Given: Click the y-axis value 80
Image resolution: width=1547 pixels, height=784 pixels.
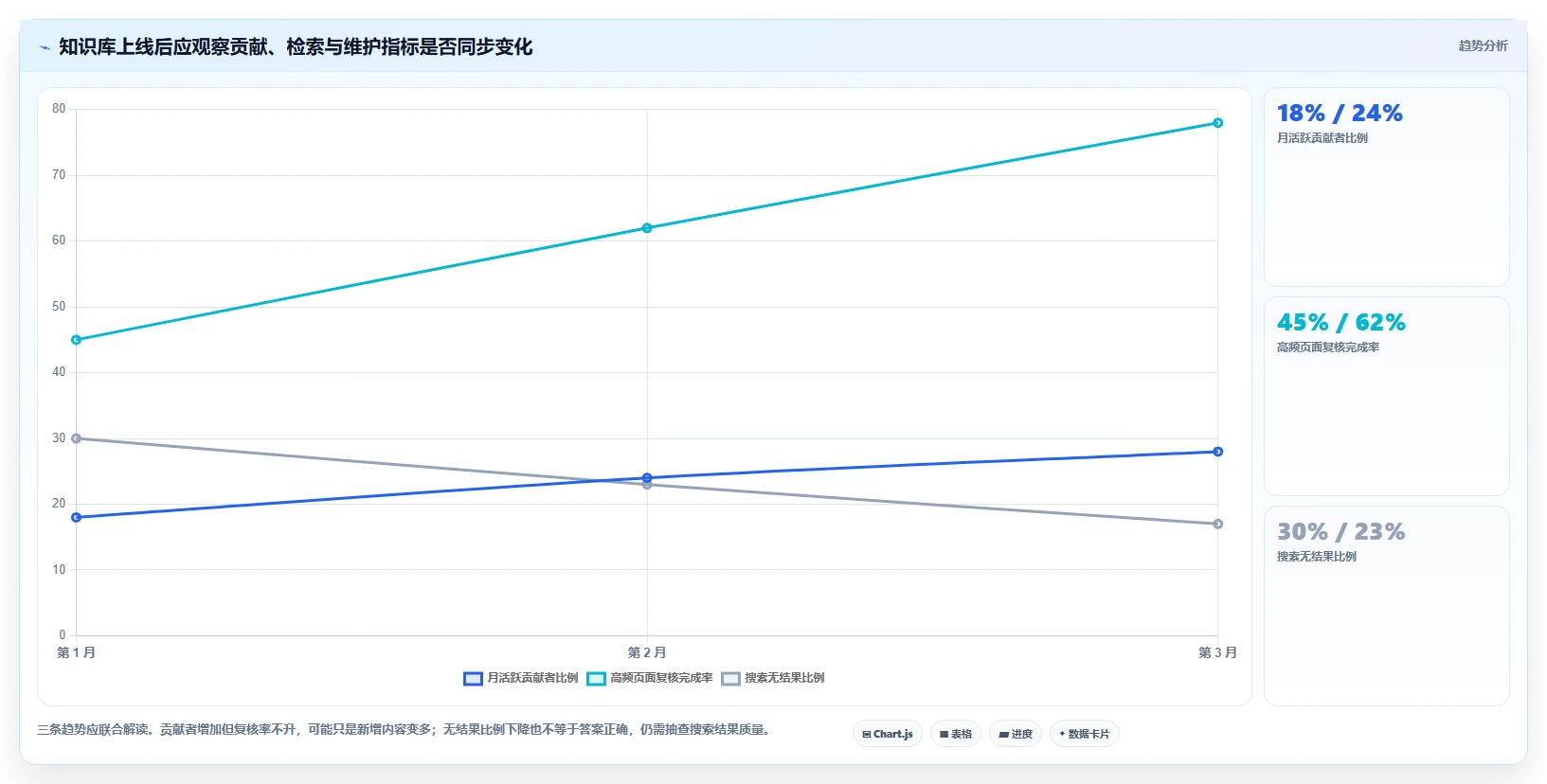Looking at the screenshot, I should [59, 109].
